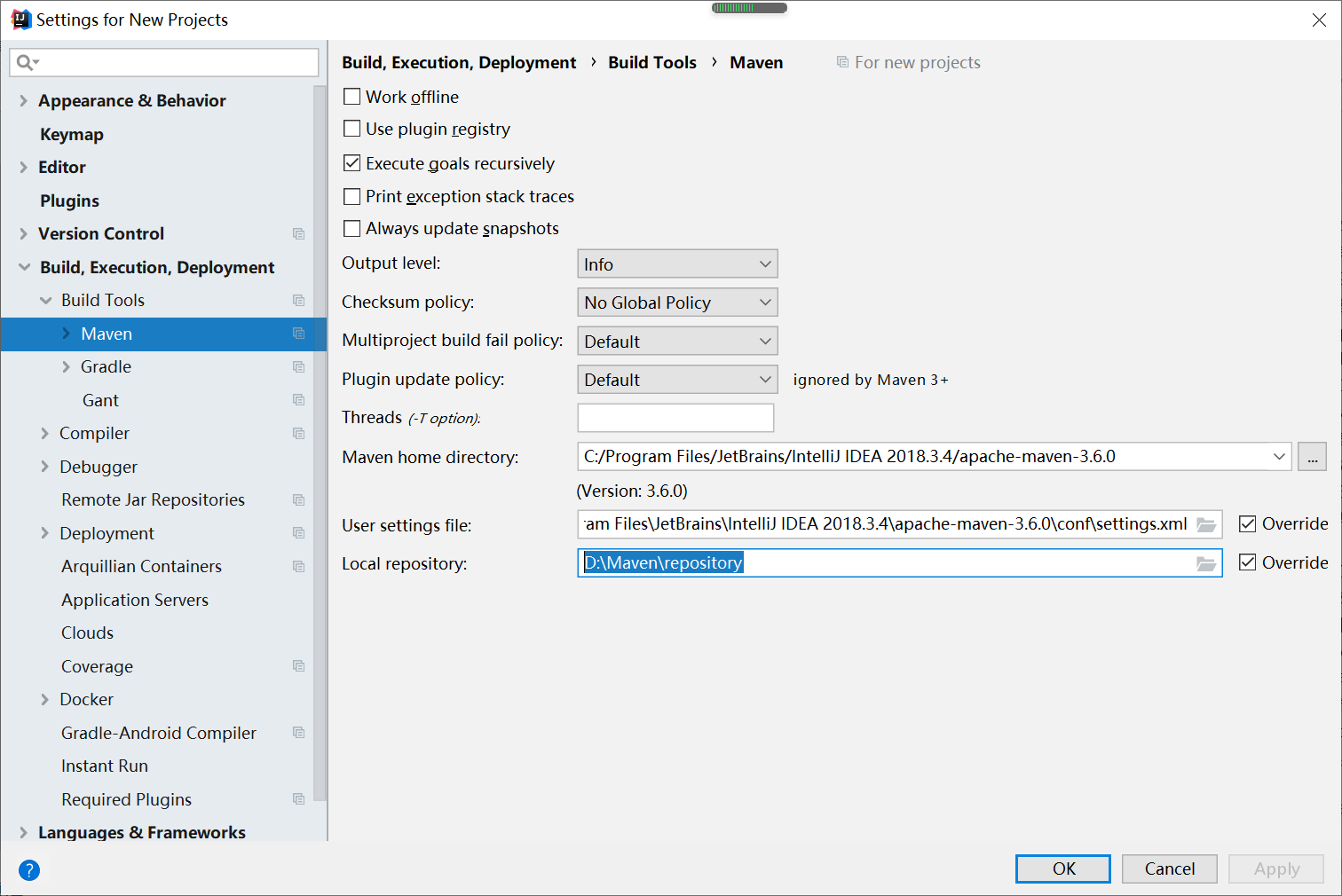
Task: Uncheck Execute goals recursively
Action: [x=351, y=163]
